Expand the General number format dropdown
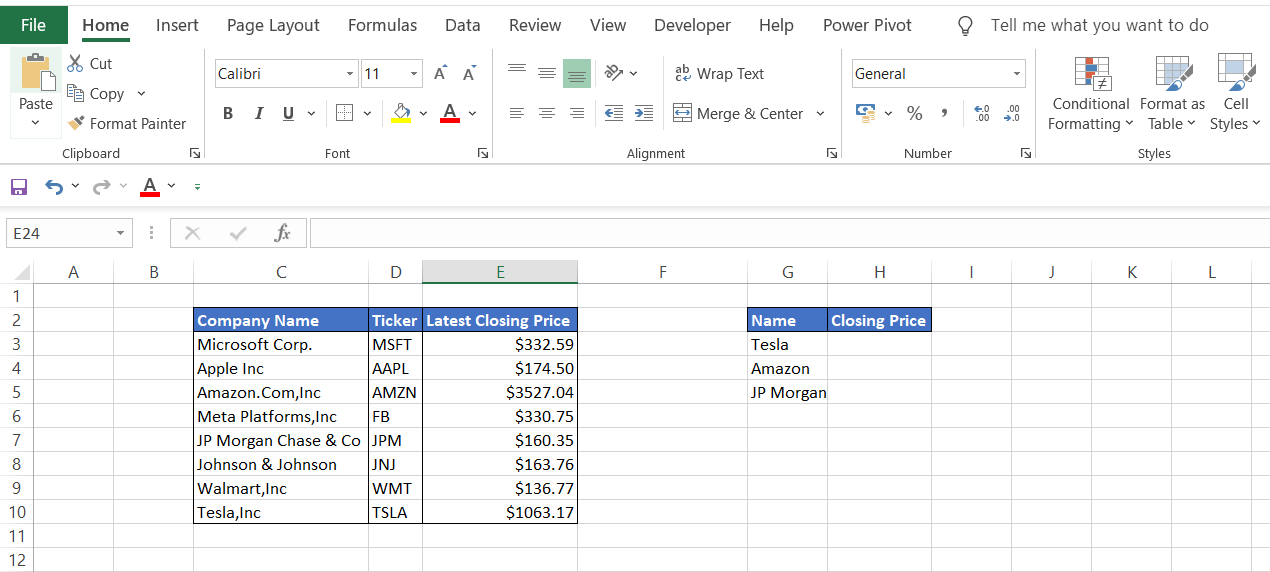1270x572 pixels. (x=1017, y=74)
